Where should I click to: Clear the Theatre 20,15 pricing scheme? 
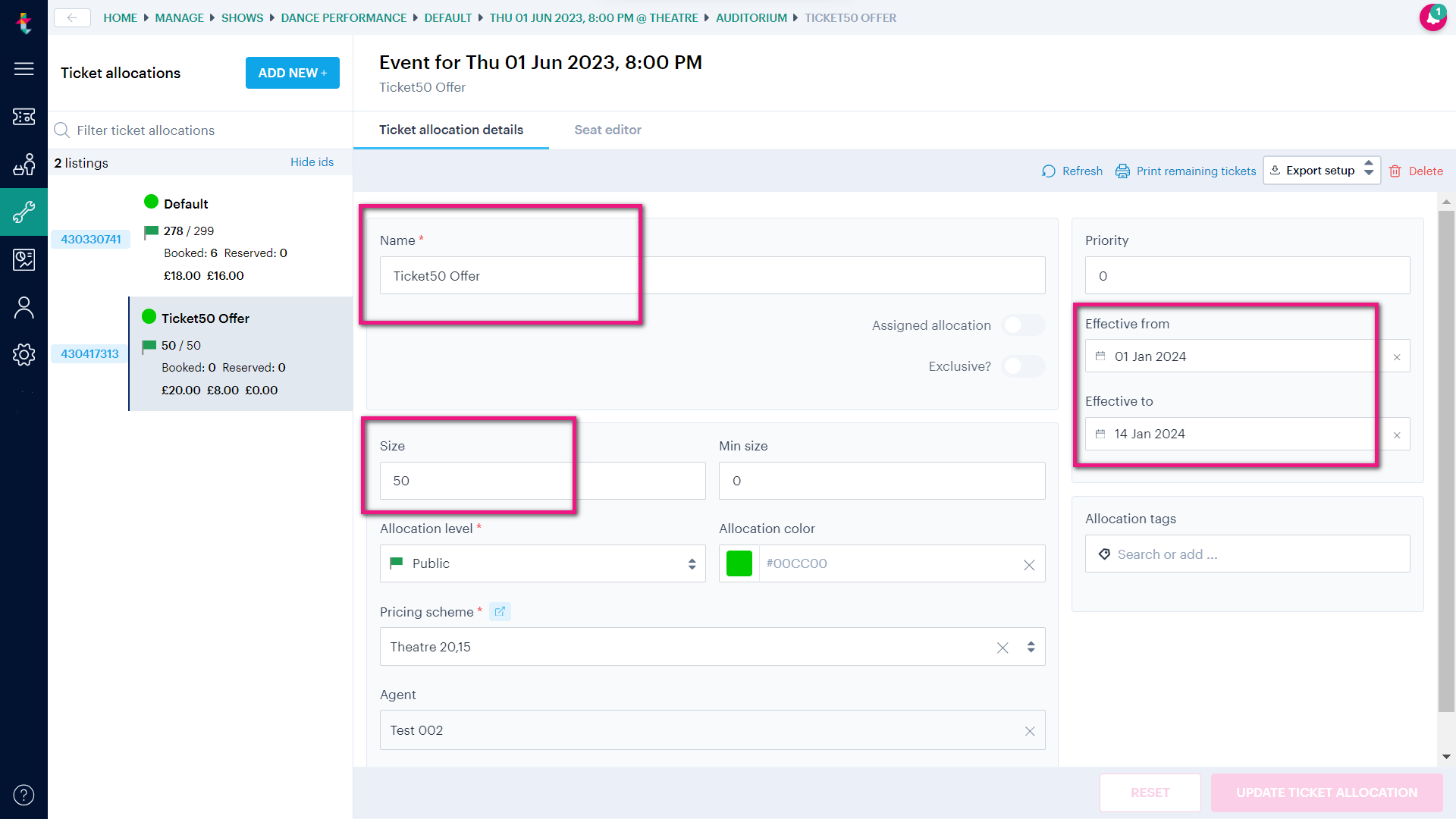1003,648
